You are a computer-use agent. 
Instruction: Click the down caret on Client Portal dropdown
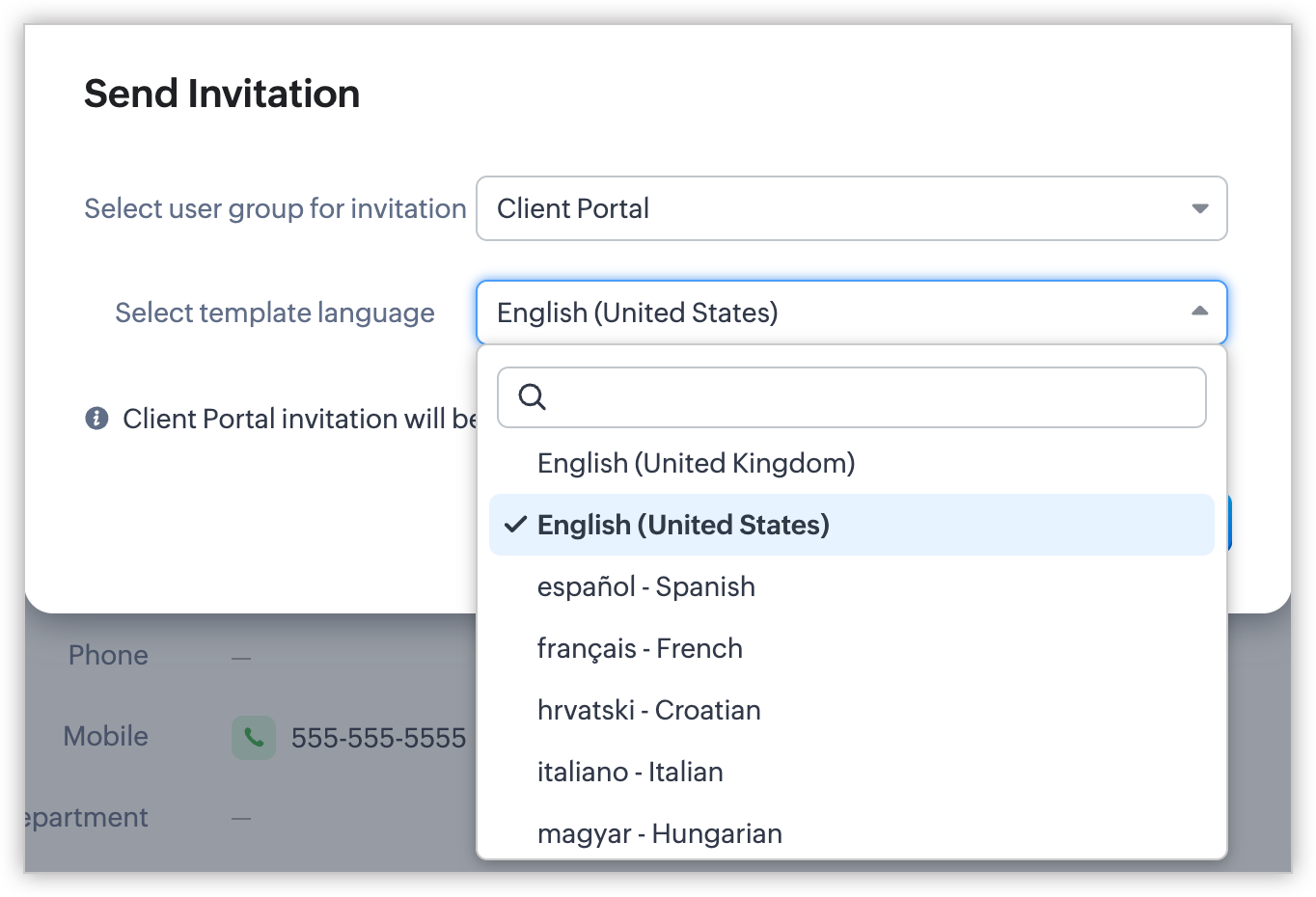1199,208
